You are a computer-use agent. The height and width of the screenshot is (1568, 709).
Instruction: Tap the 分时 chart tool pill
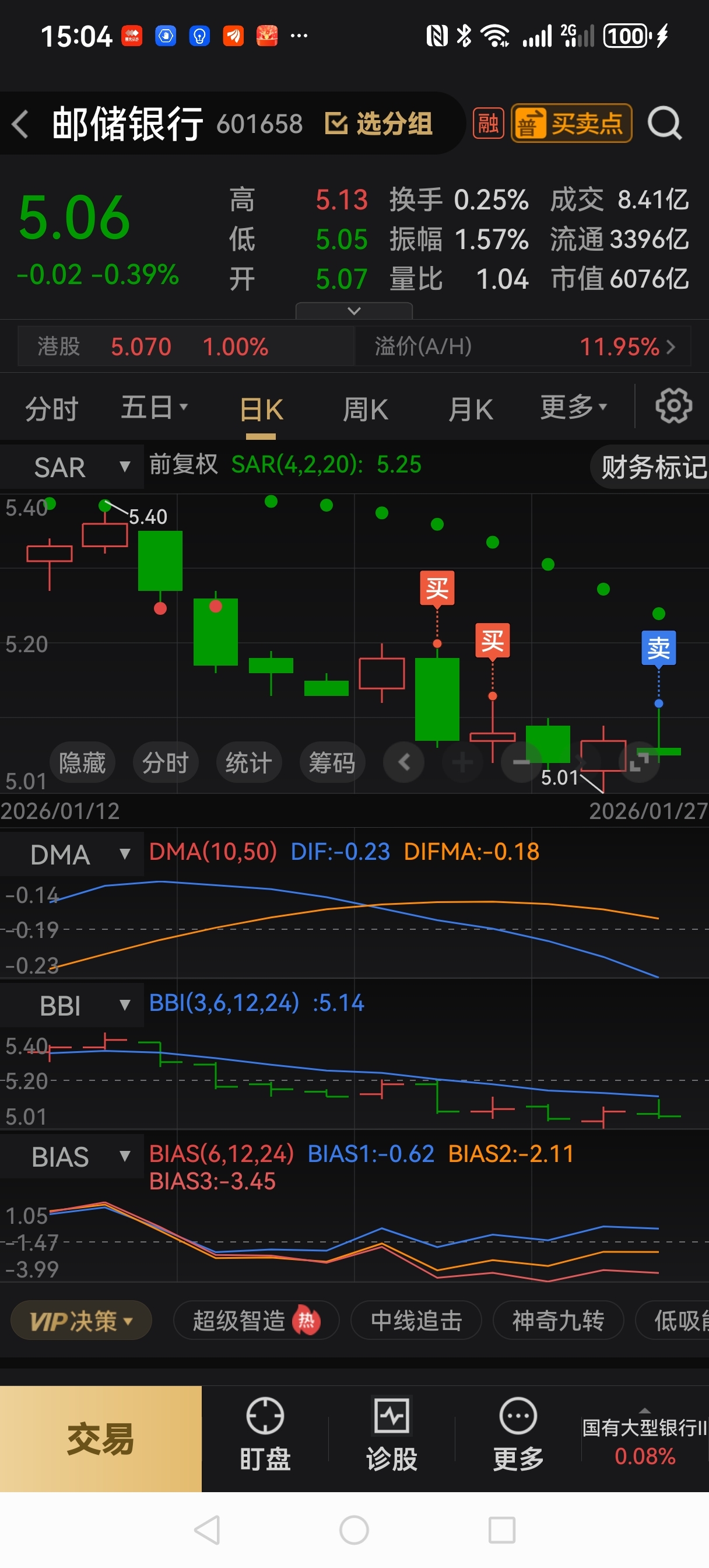pyautogui.click(x=166, y=762)
